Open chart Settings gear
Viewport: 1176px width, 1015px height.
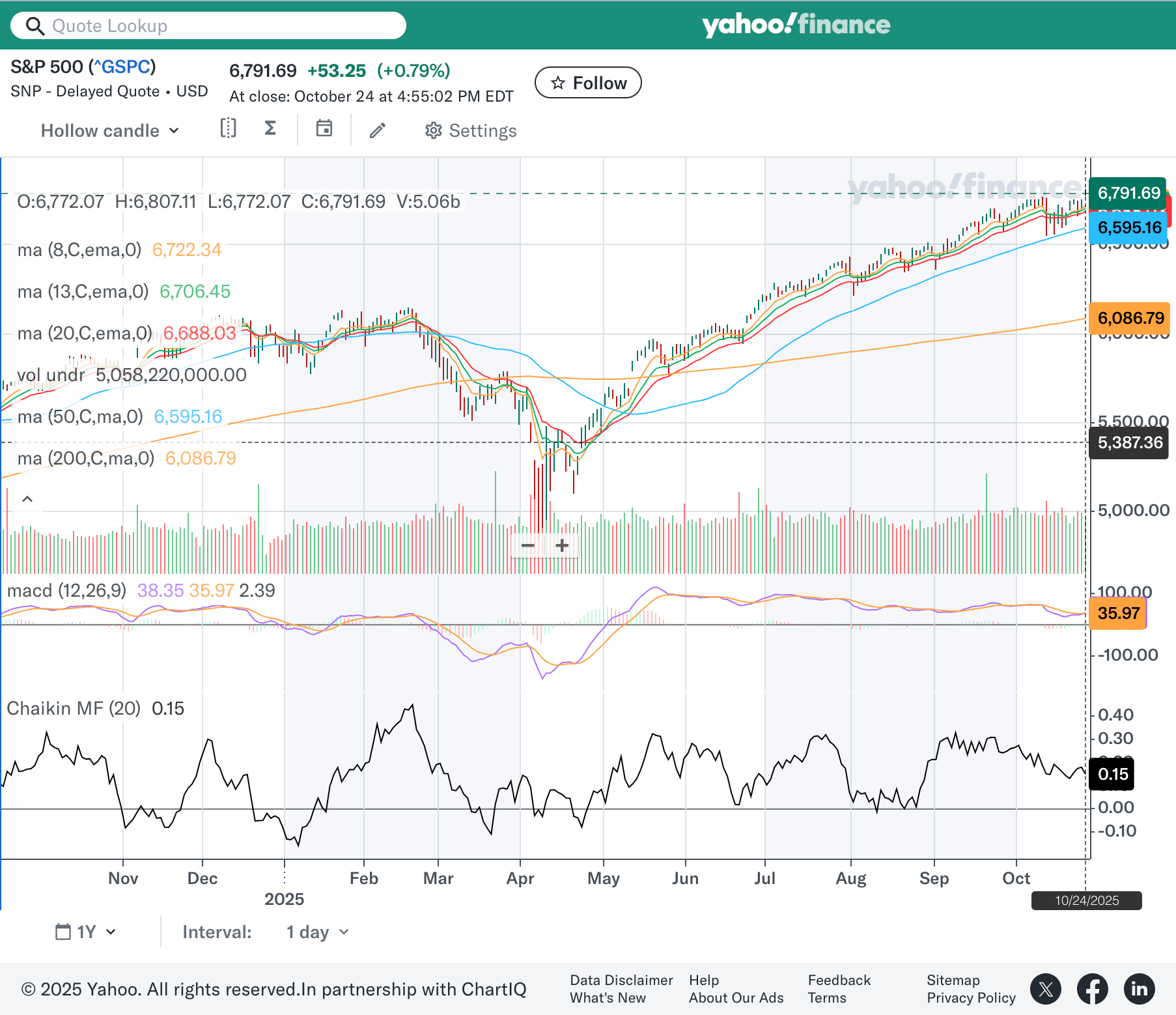471,131
